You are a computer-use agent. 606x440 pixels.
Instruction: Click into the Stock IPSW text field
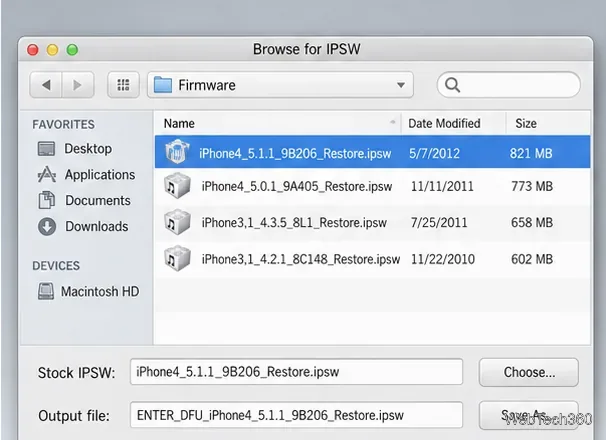tap(296, 372)
